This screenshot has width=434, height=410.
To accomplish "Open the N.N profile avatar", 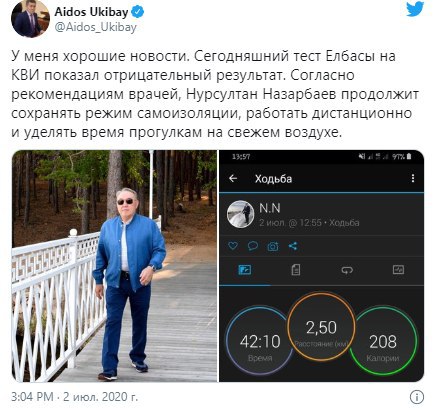I will (240, 214).
